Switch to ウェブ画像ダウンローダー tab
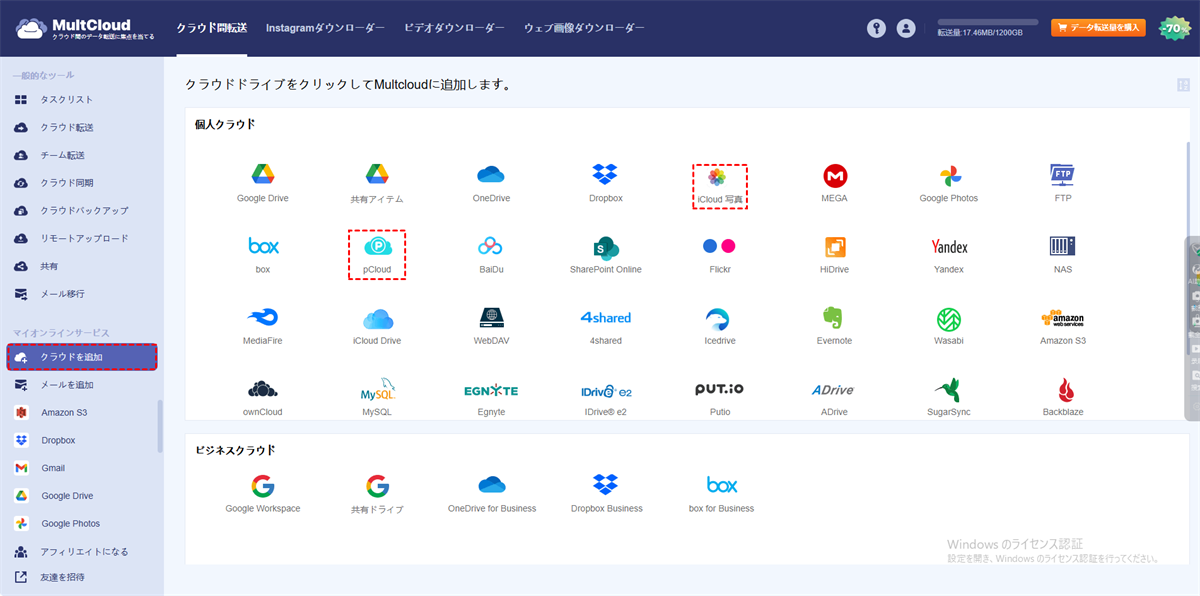Screen dimensions: 1200x596 pyautogui.click(x=584, y=28)
